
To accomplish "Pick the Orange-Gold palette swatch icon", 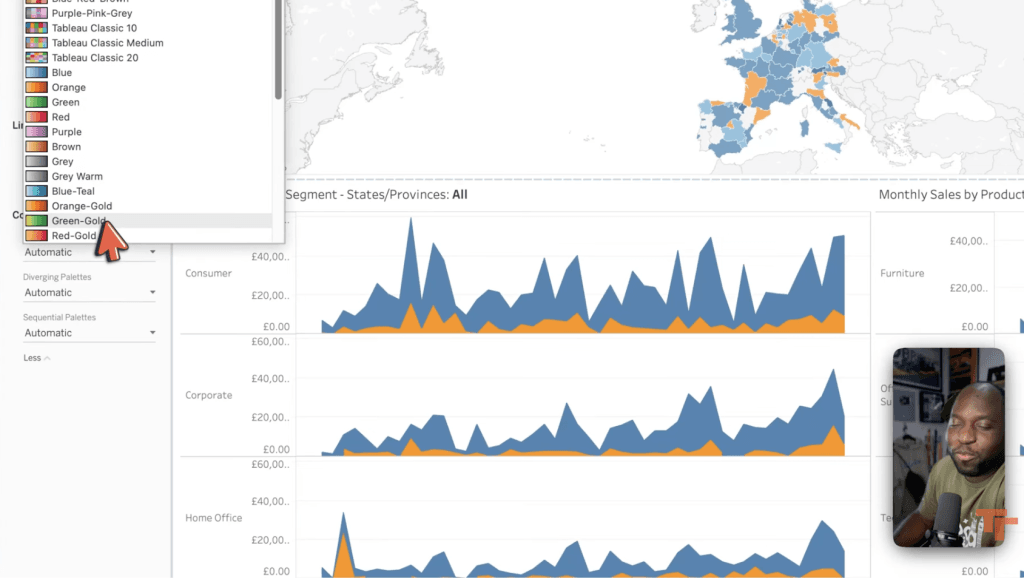I will (x=36, y=206).
